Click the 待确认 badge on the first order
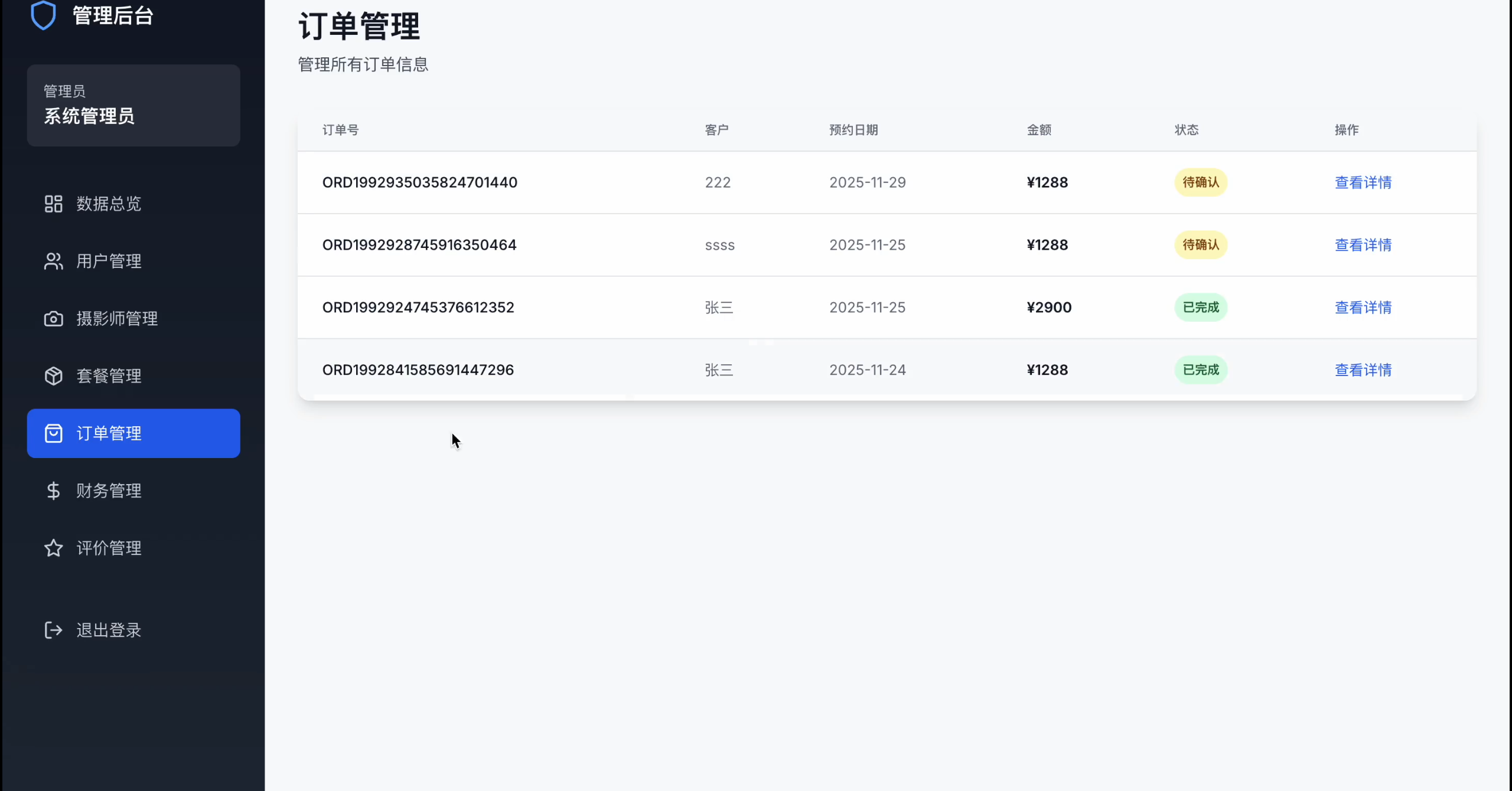Image resolution: width=1512 pixels, height=791 pixels. pos(1200,182)
